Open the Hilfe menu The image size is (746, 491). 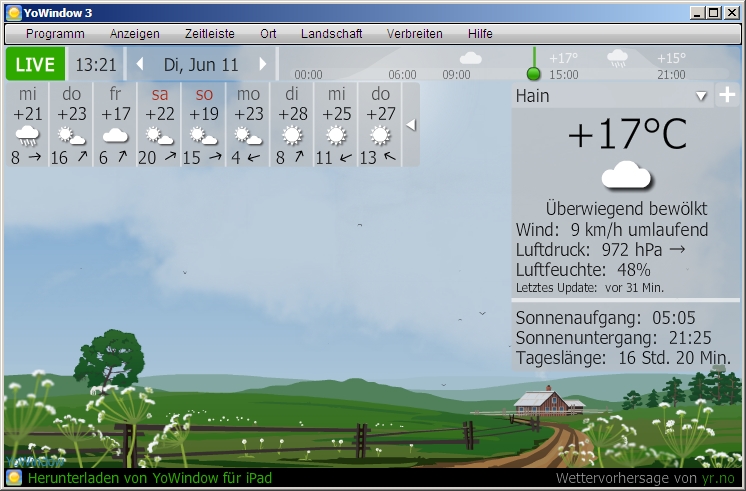480,34
